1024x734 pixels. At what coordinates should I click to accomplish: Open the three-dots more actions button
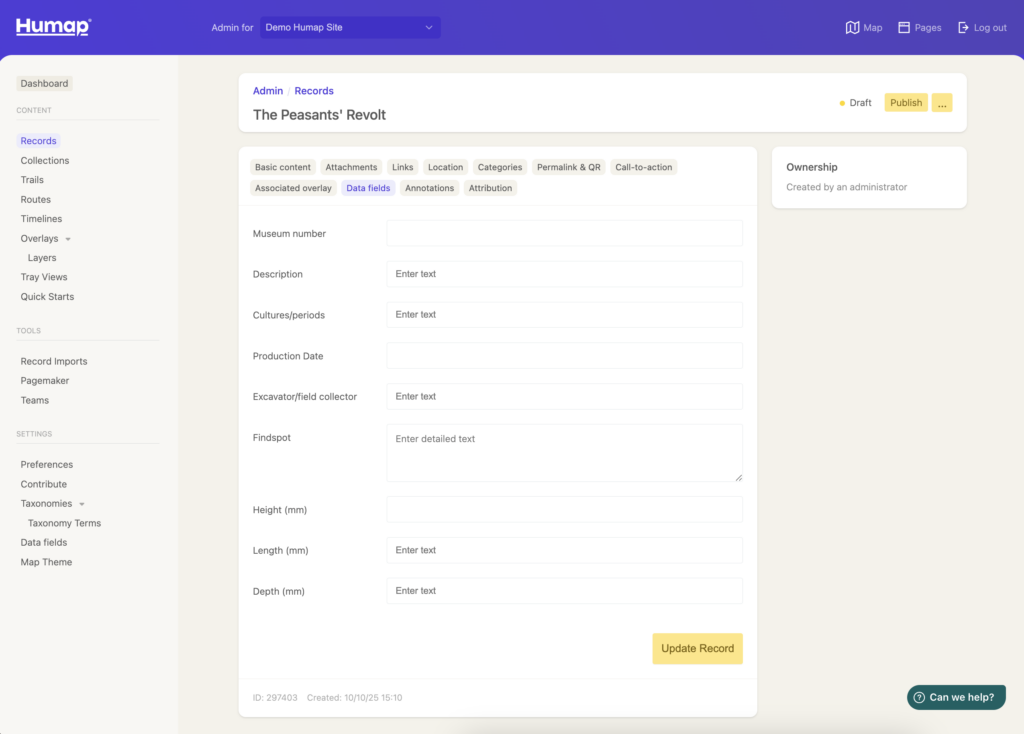pyautogui.click(x=942, y=103)
